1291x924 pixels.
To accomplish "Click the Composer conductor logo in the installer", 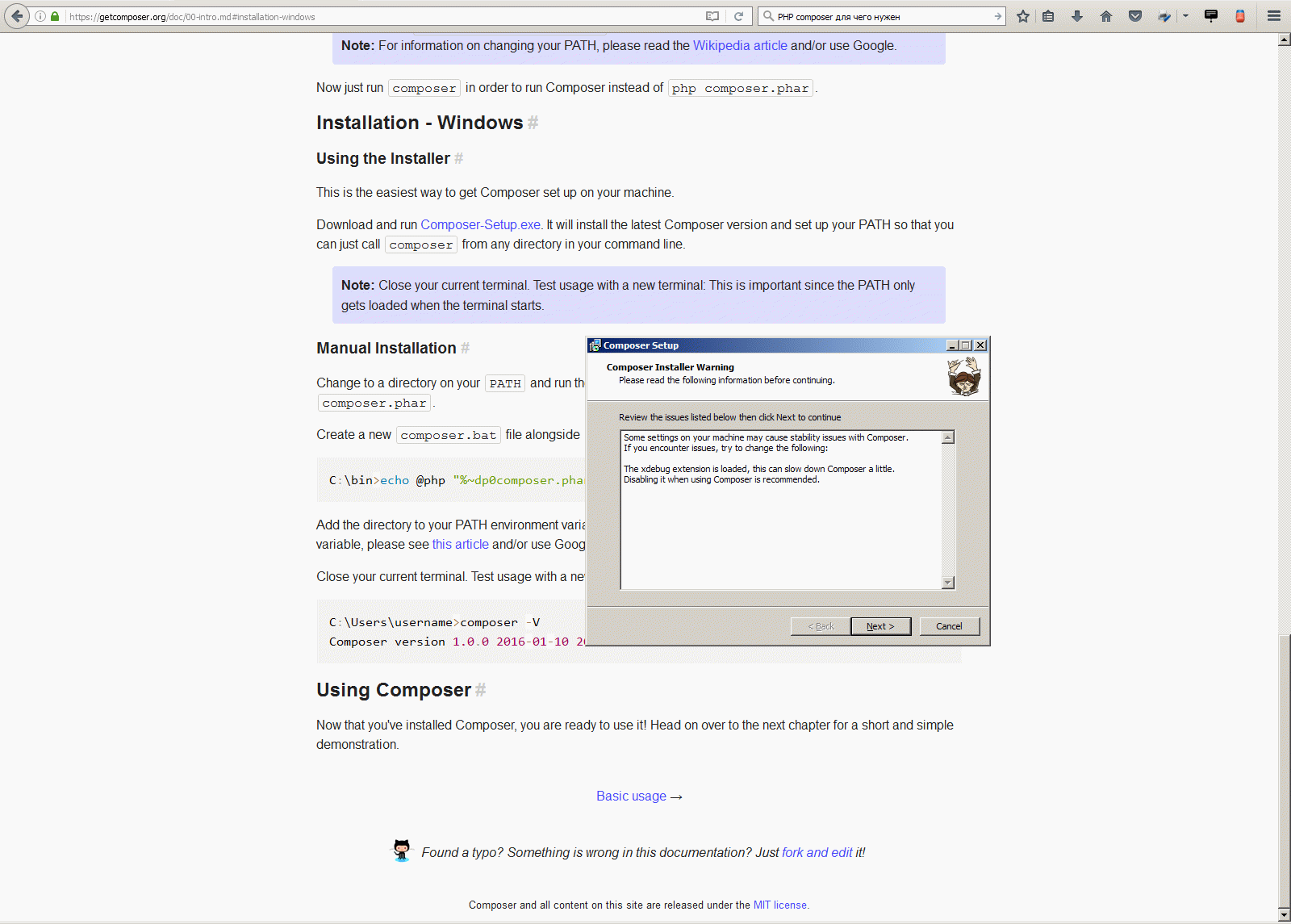I will 963,377.
